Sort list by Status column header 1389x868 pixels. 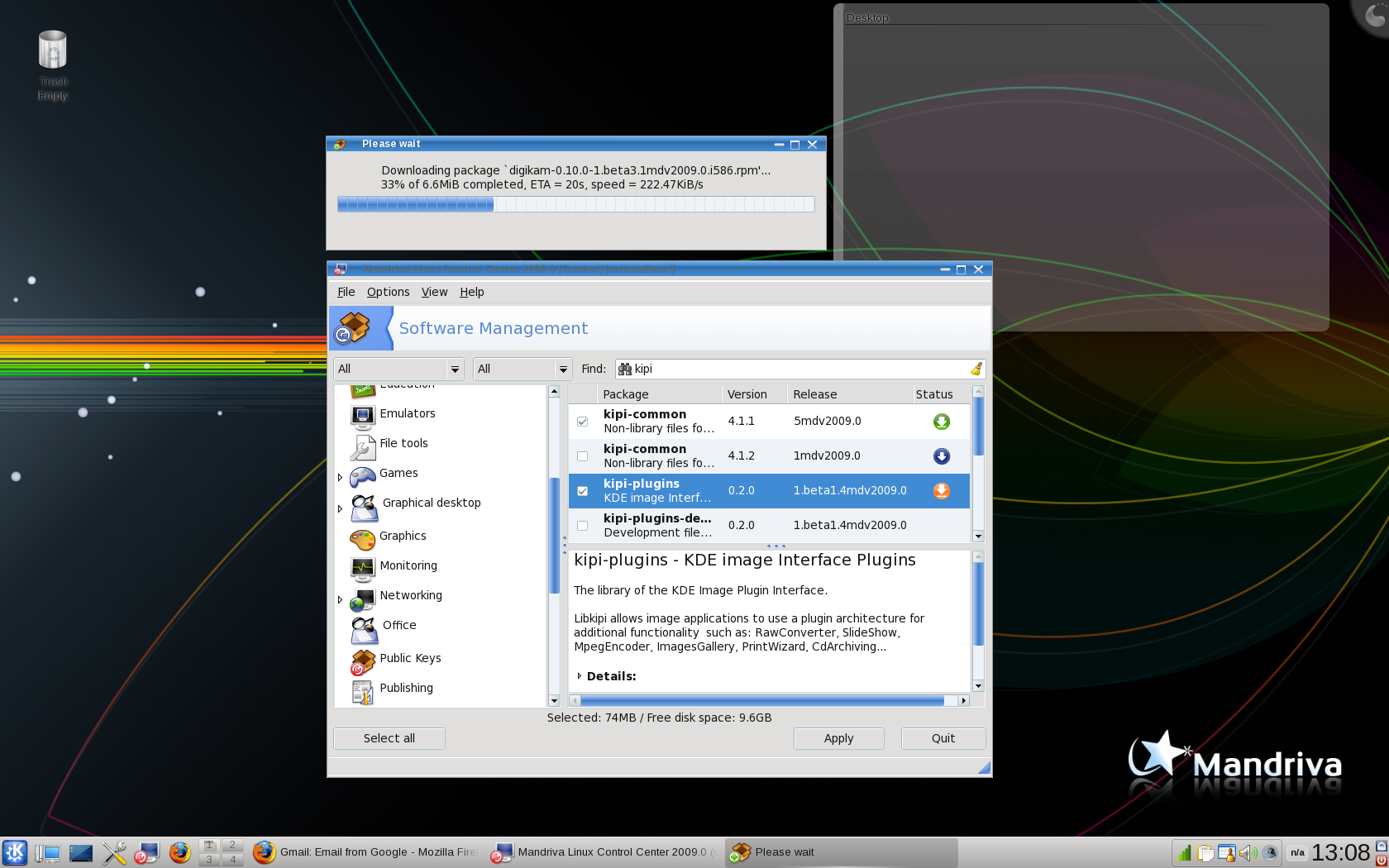[x=940, y=394]
